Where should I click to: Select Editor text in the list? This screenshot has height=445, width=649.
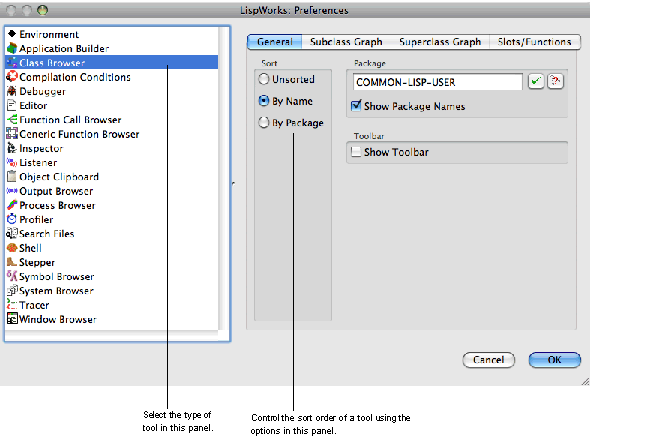33,106
